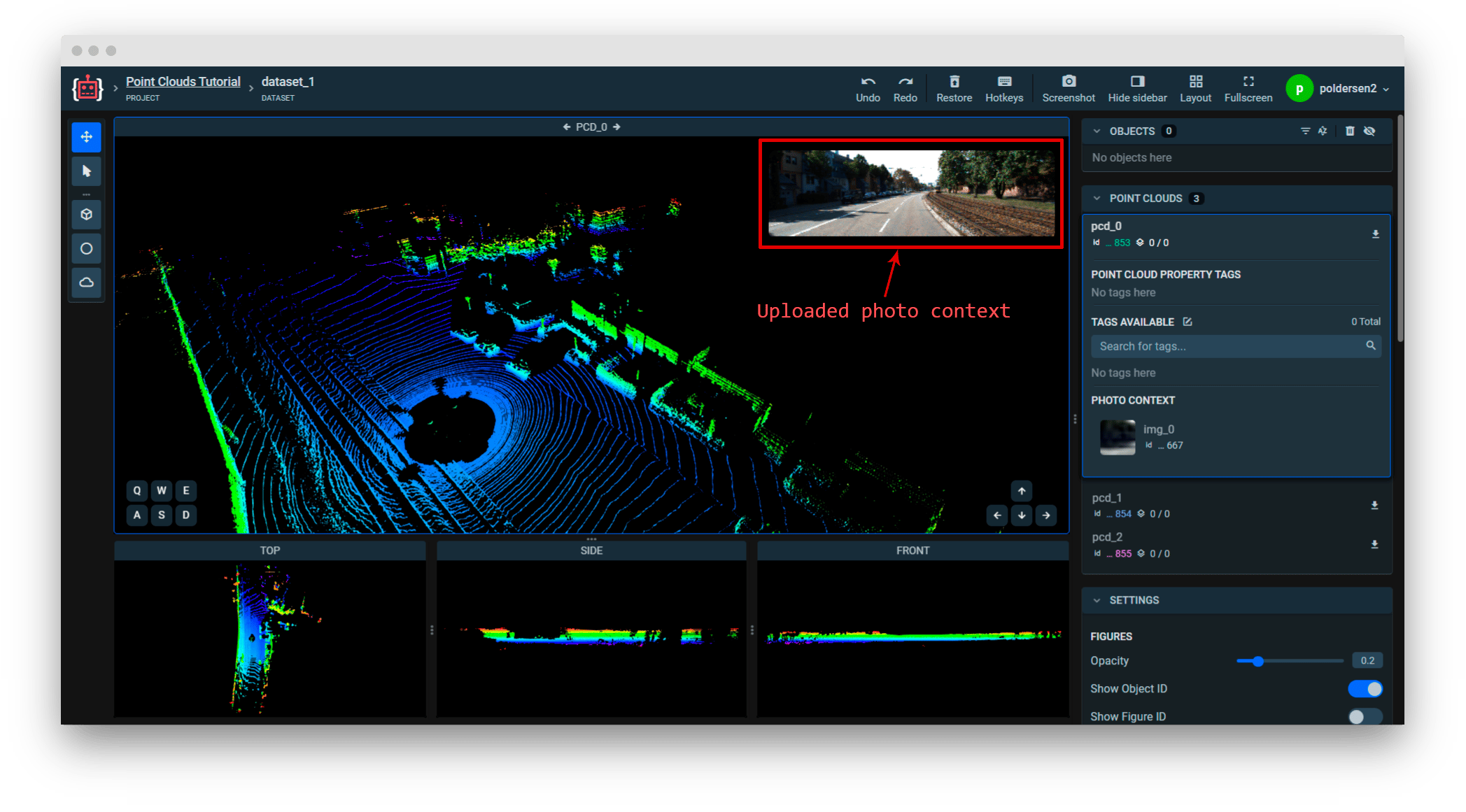Viewport: 1466px width, 812px height.
Task: Click the W camera key button
Action: point(162,491)
